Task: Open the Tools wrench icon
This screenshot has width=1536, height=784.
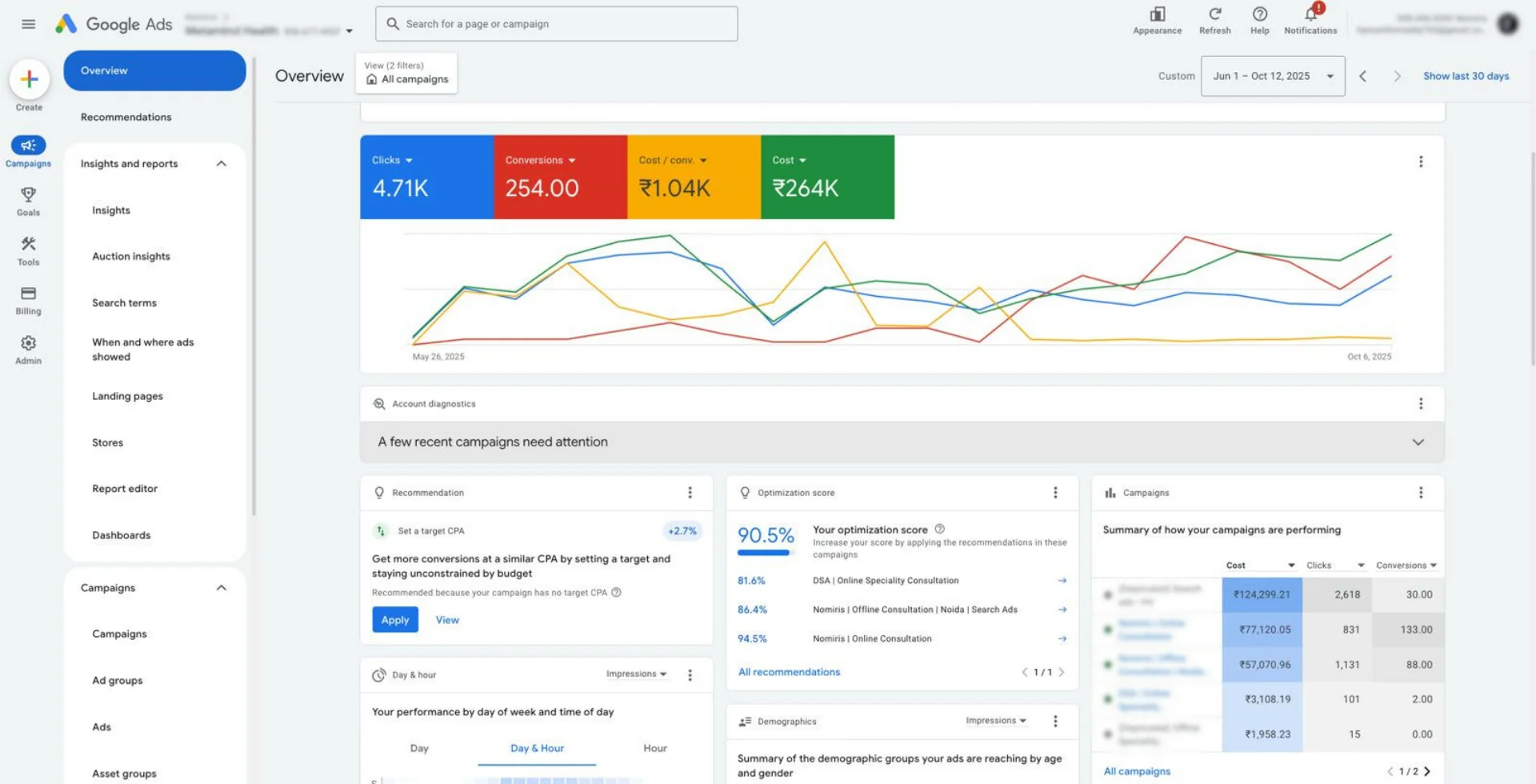Action: click(28, 245)
